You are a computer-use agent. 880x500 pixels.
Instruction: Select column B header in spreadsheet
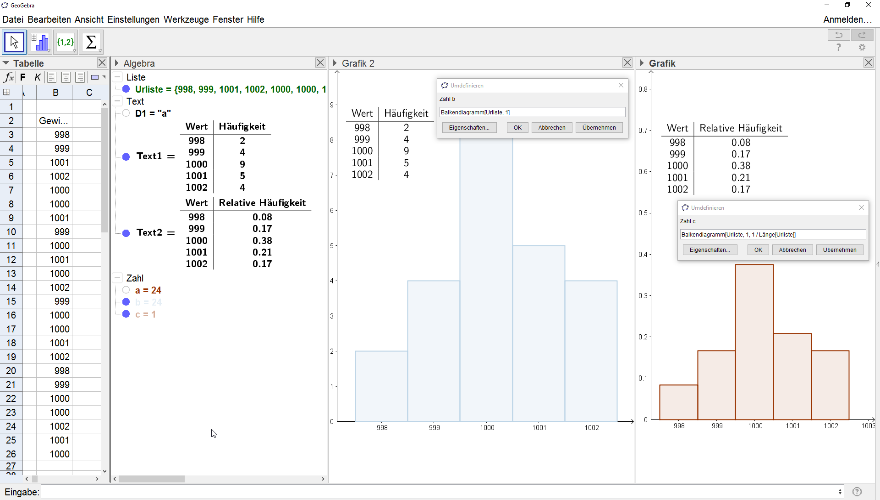(x=55, y=93)
